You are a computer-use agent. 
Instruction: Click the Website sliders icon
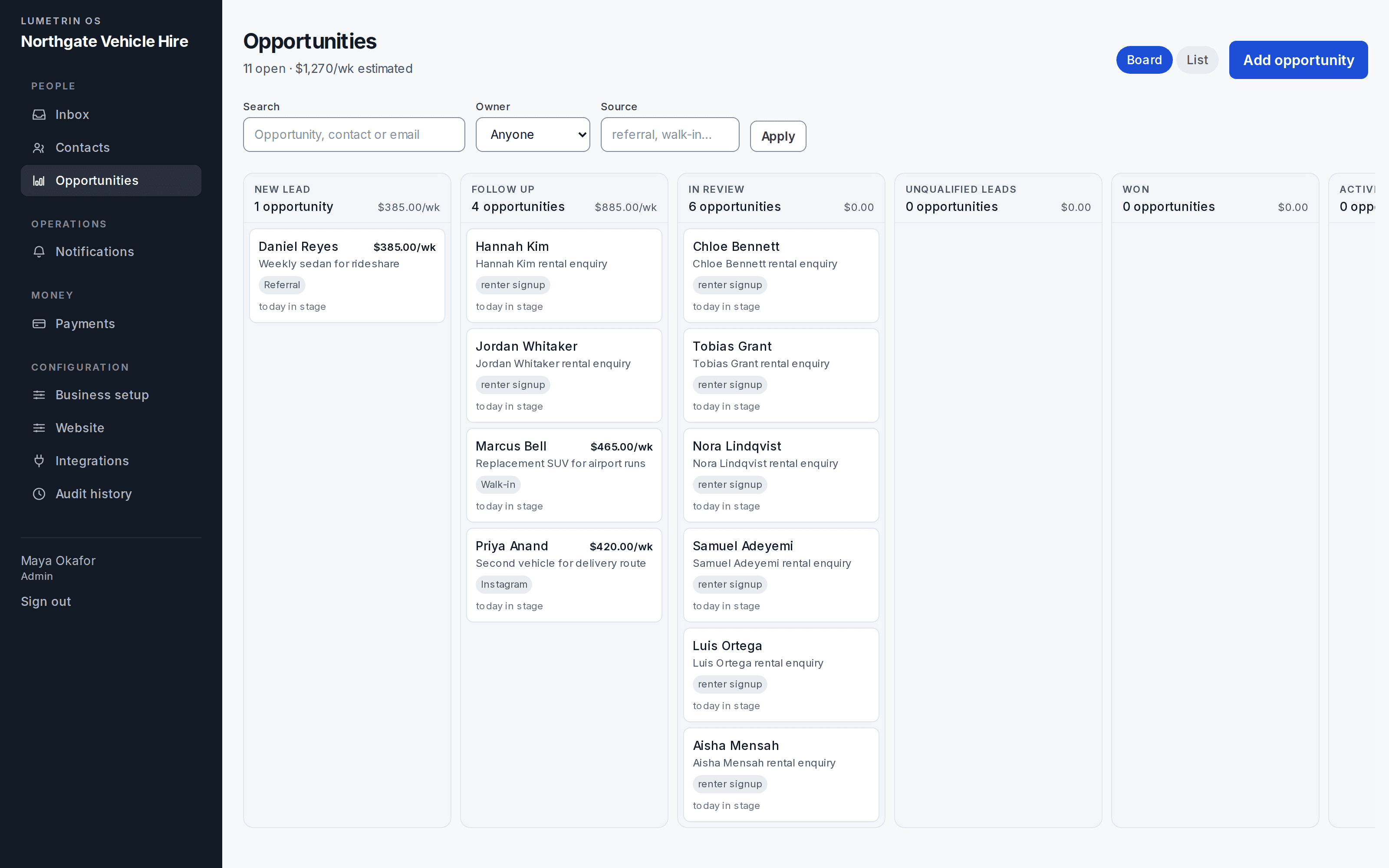click(x=39, y=428)
